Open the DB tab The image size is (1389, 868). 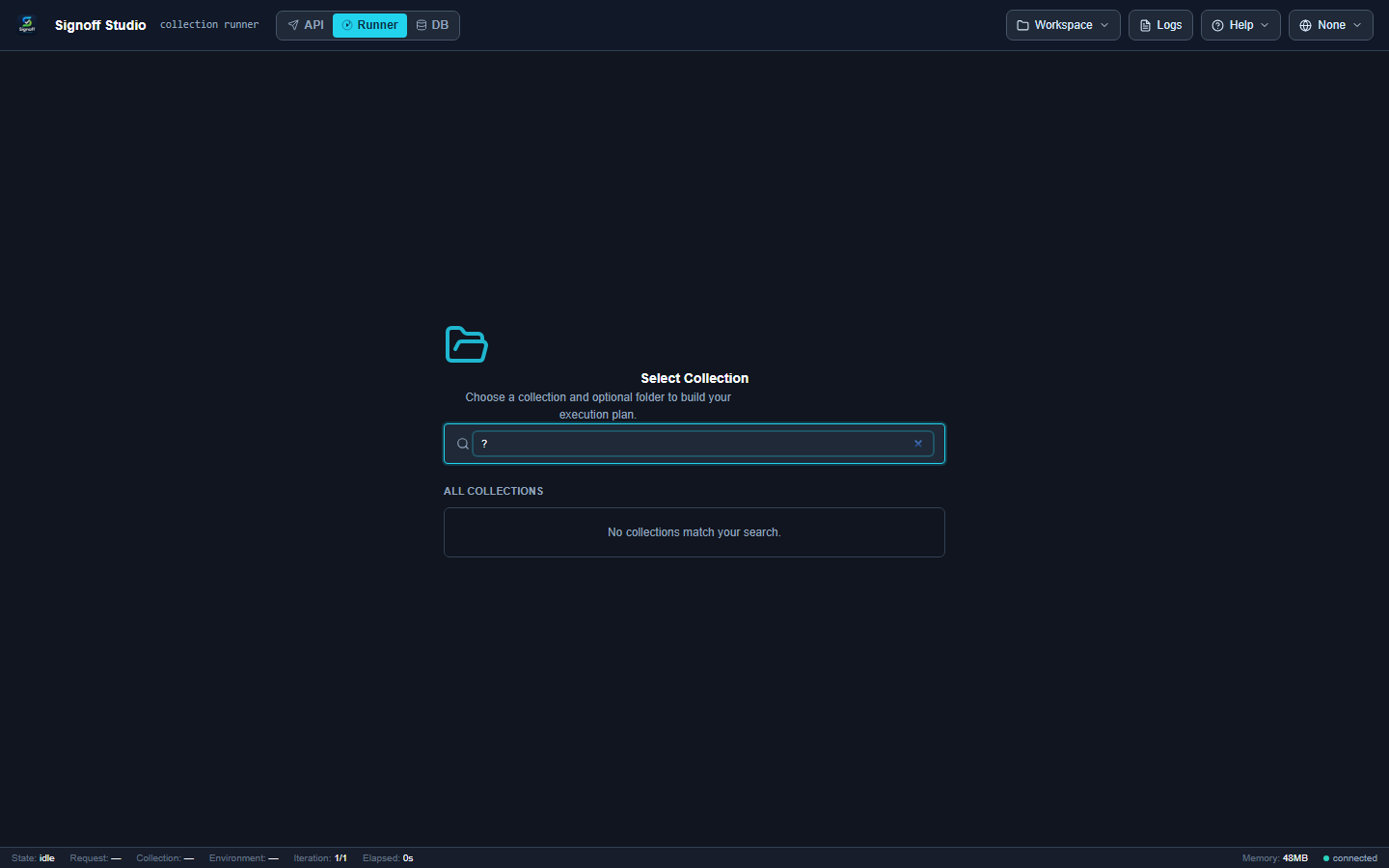432,25
